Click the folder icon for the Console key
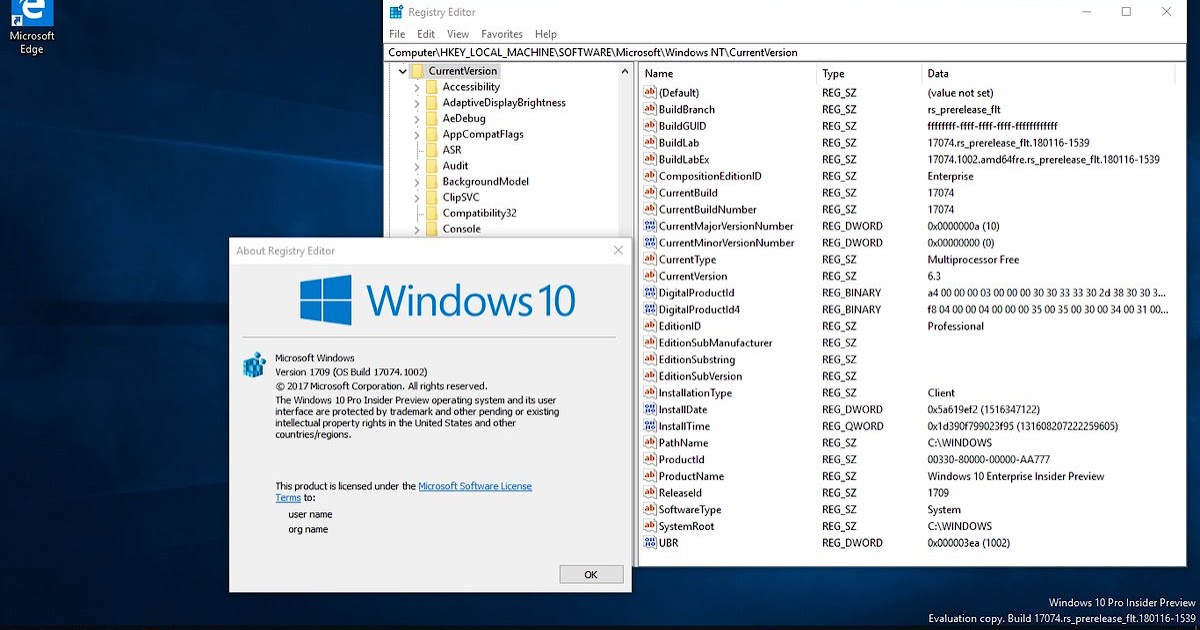This screenshot has height=630, width=1200. (x=432, y=229)
